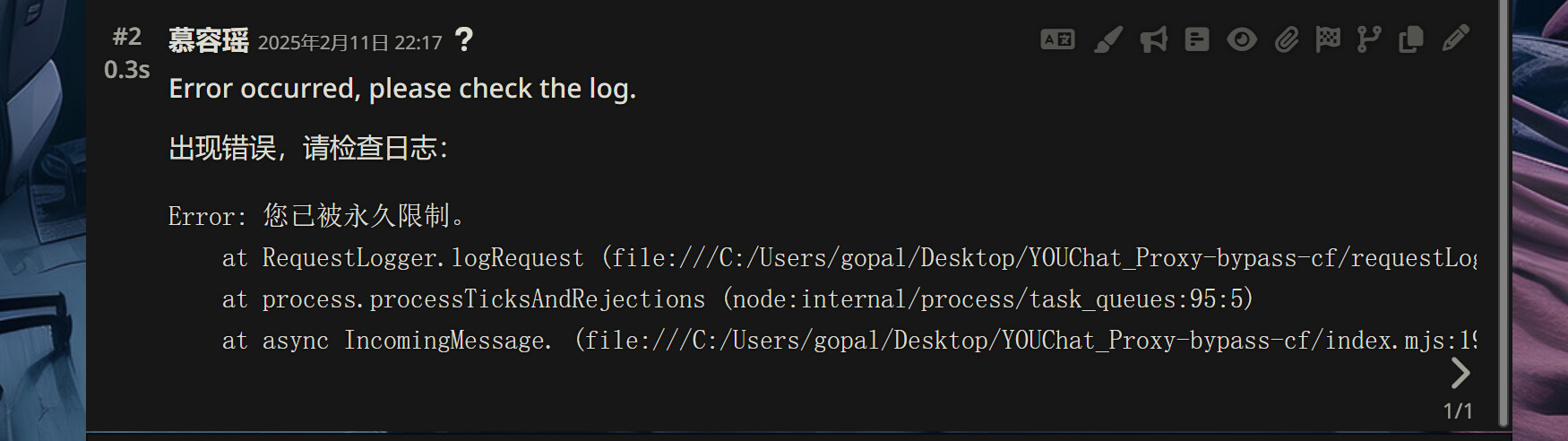This screenshot has height=441, width=1568.
Task: Create a checkpoint with the checkered flag icon
Action: pyautogui.click(x=1328, y=39)
